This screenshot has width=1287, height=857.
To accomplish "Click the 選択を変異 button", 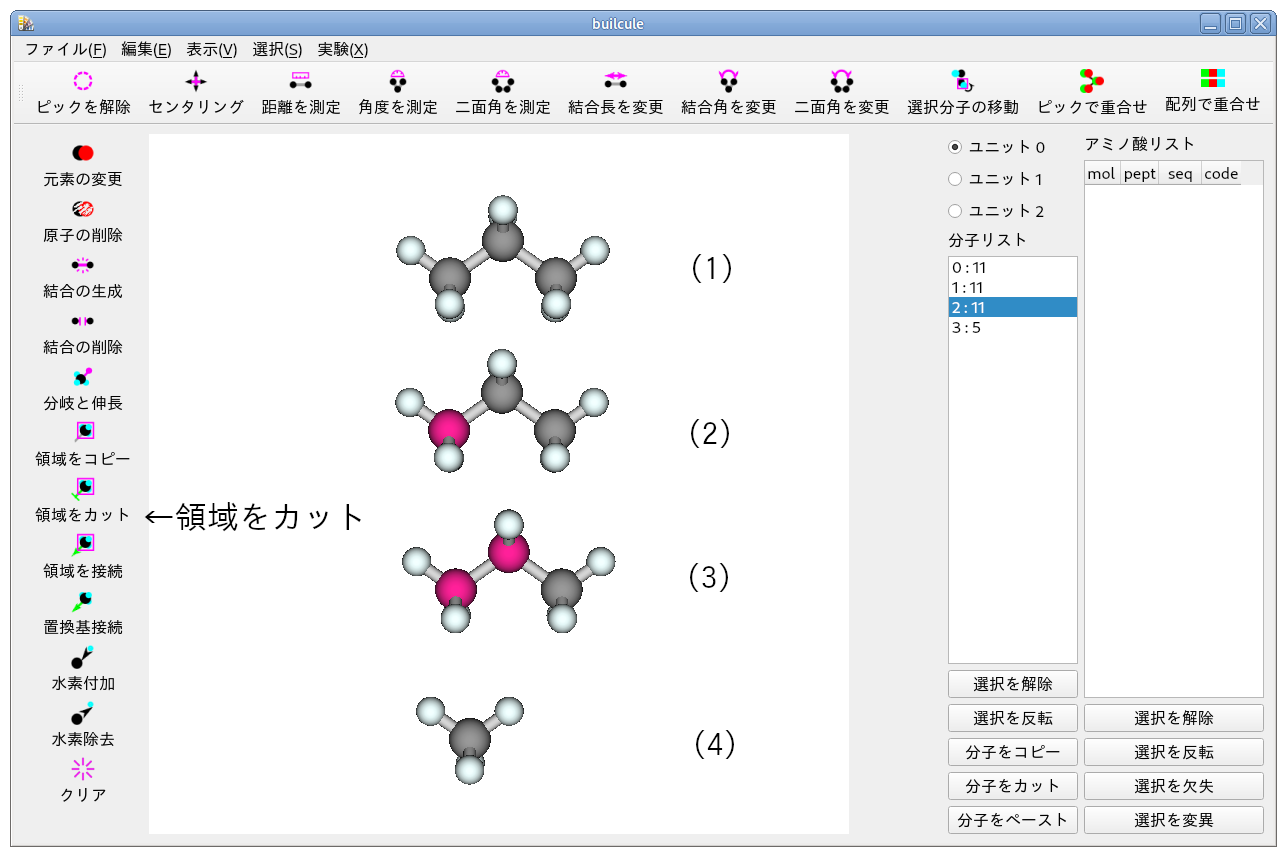I will (x=1173, y=820).
